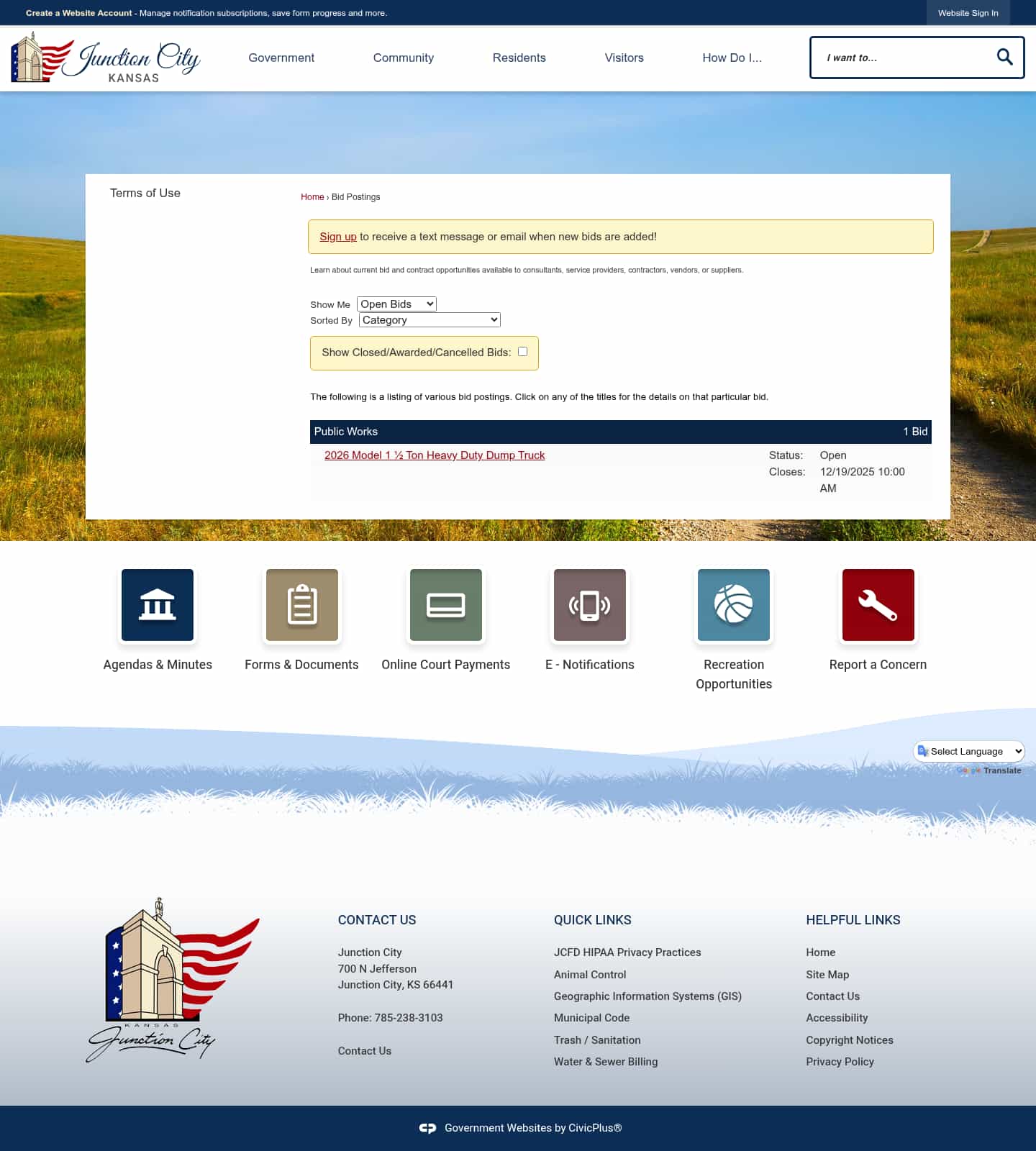Click the Google Translate attribution link
The image size is (1036, 1151).
989,770
